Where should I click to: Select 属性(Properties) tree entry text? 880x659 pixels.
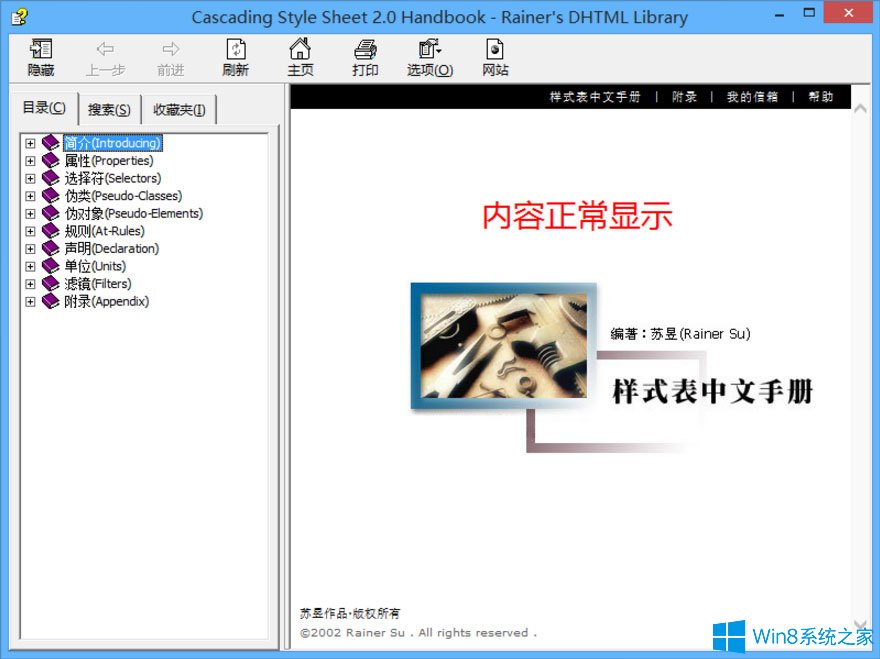pyautogui.click(x=109, y=161)
